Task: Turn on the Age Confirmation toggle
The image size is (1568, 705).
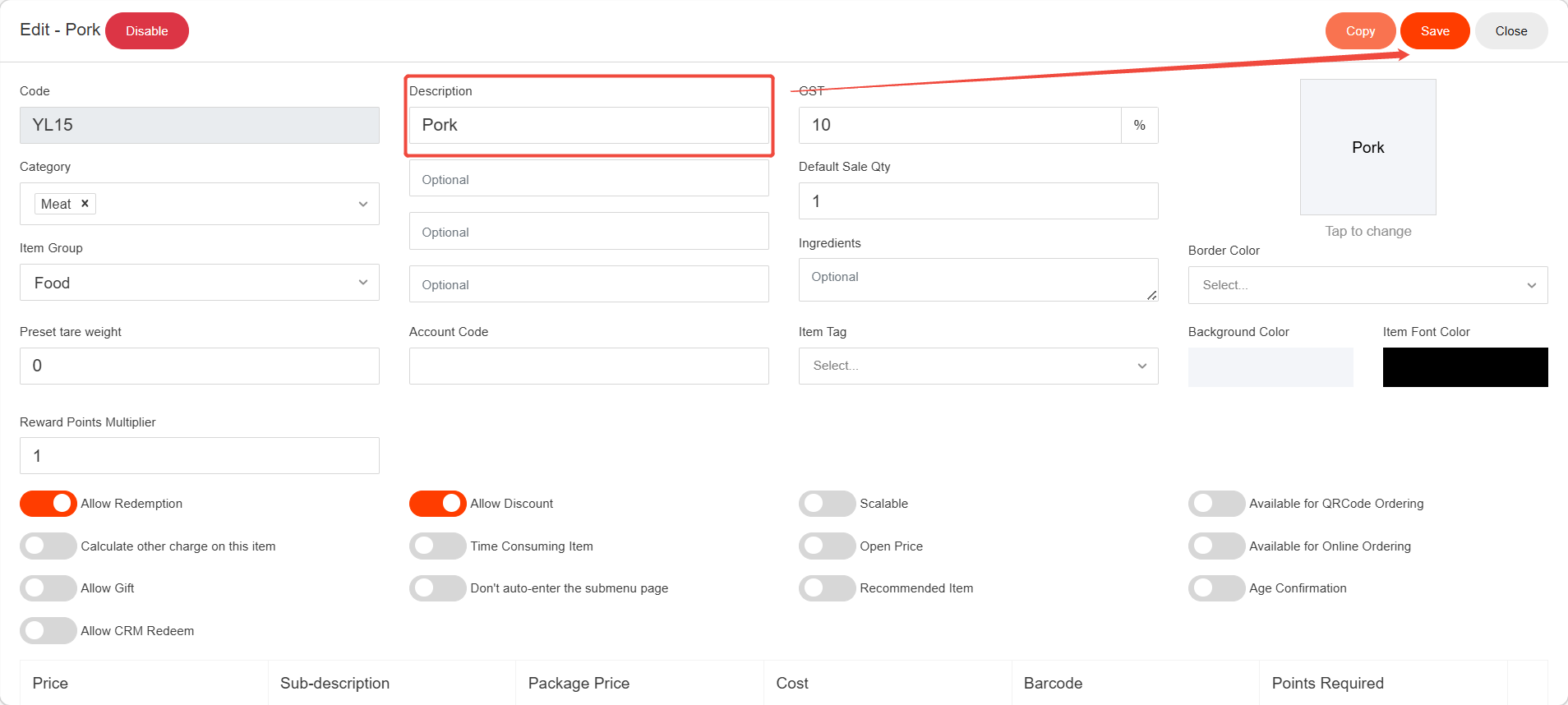Action: coord(1216,588)
